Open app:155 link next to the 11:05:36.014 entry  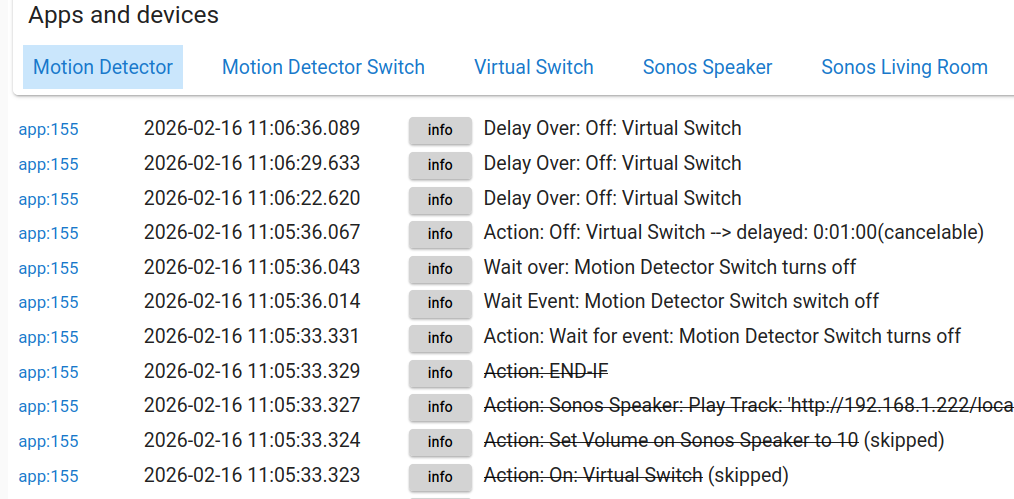[x=48, y=302]
